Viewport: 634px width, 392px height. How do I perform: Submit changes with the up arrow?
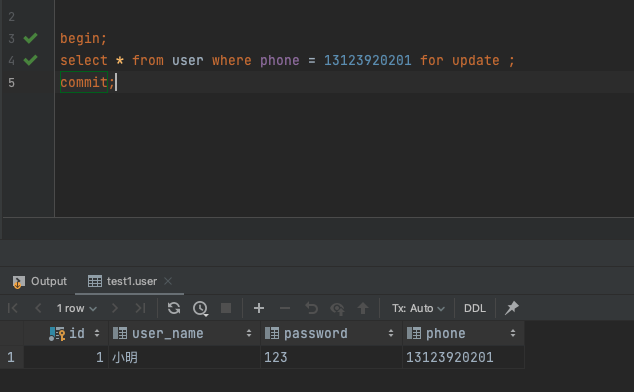[x=363, y=308]
